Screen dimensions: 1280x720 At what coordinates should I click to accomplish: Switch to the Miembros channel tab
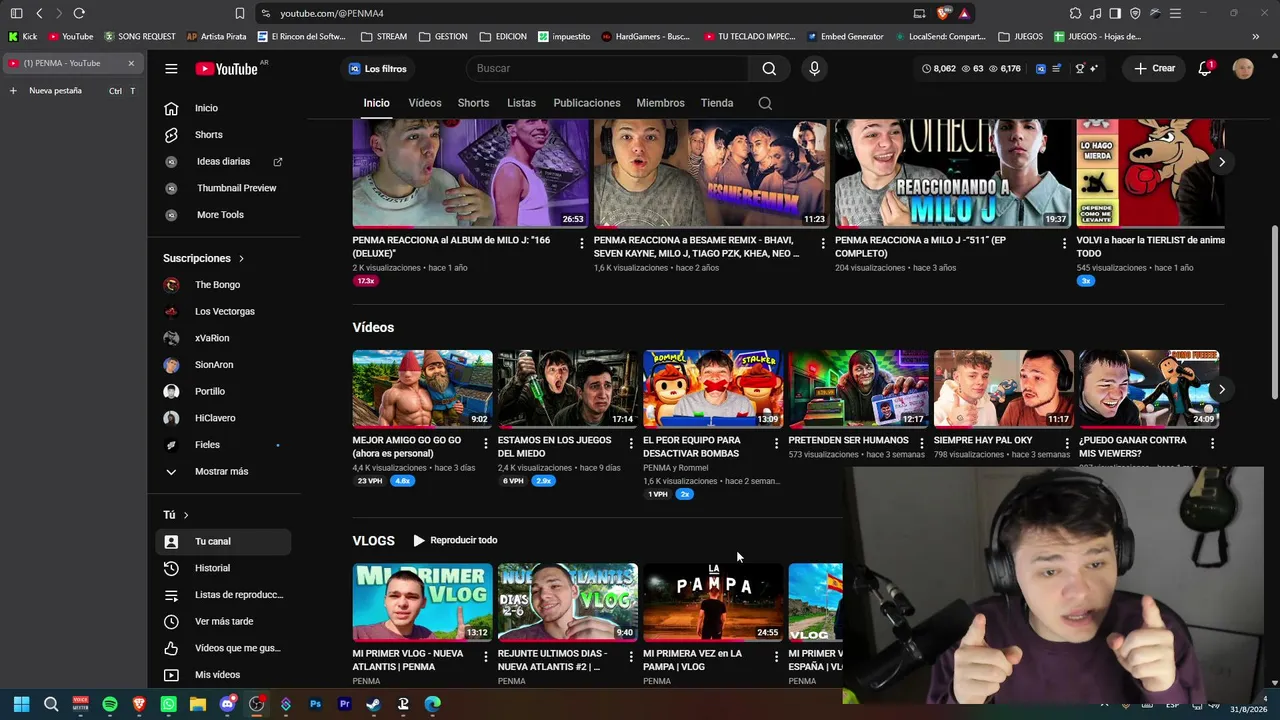click(661, 103)
